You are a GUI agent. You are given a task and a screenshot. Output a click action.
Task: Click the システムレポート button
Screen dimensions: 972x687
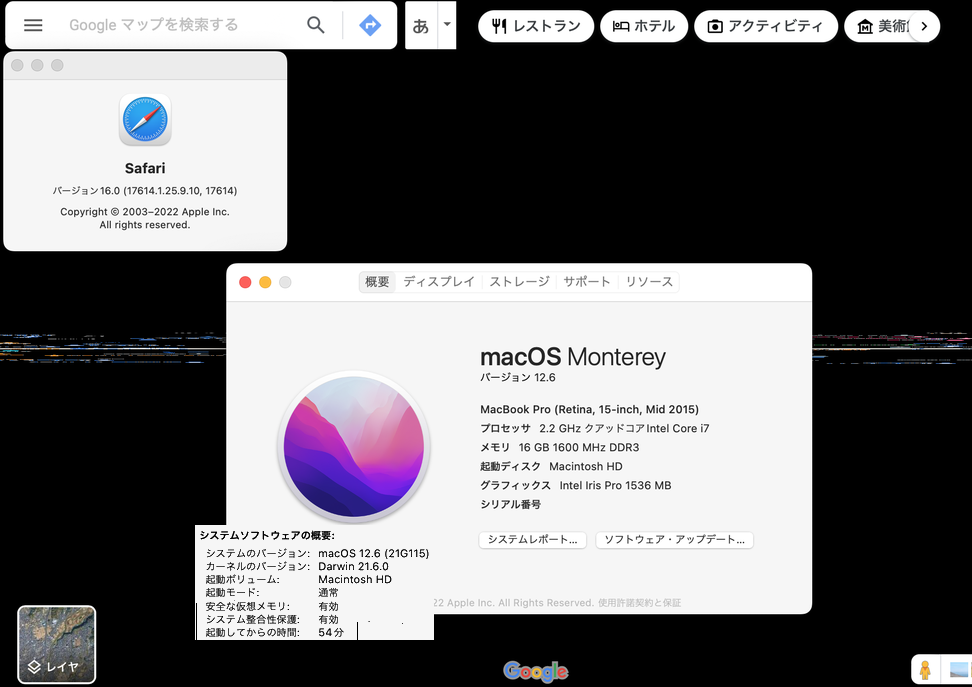[532, 540]
